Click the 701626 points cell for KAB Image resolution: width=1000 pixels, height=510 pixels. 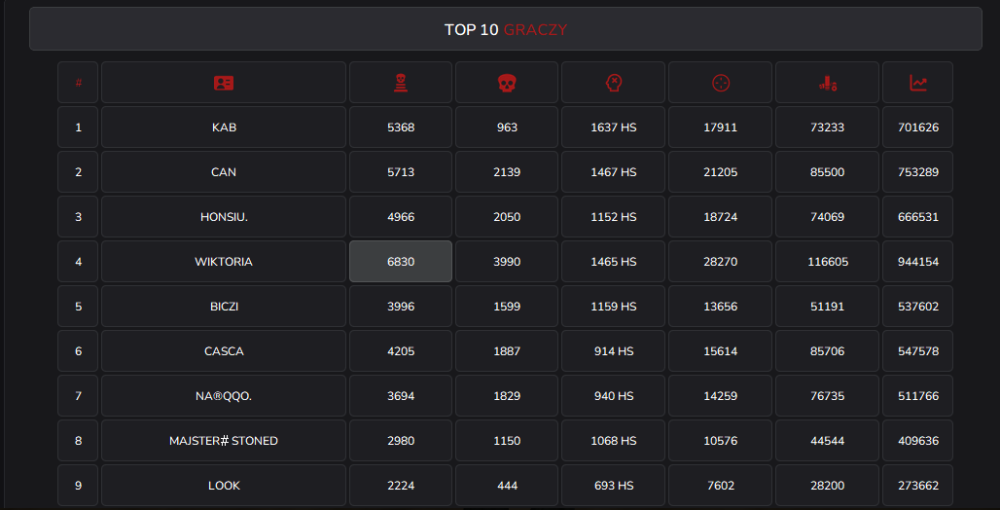pos(918,128)
